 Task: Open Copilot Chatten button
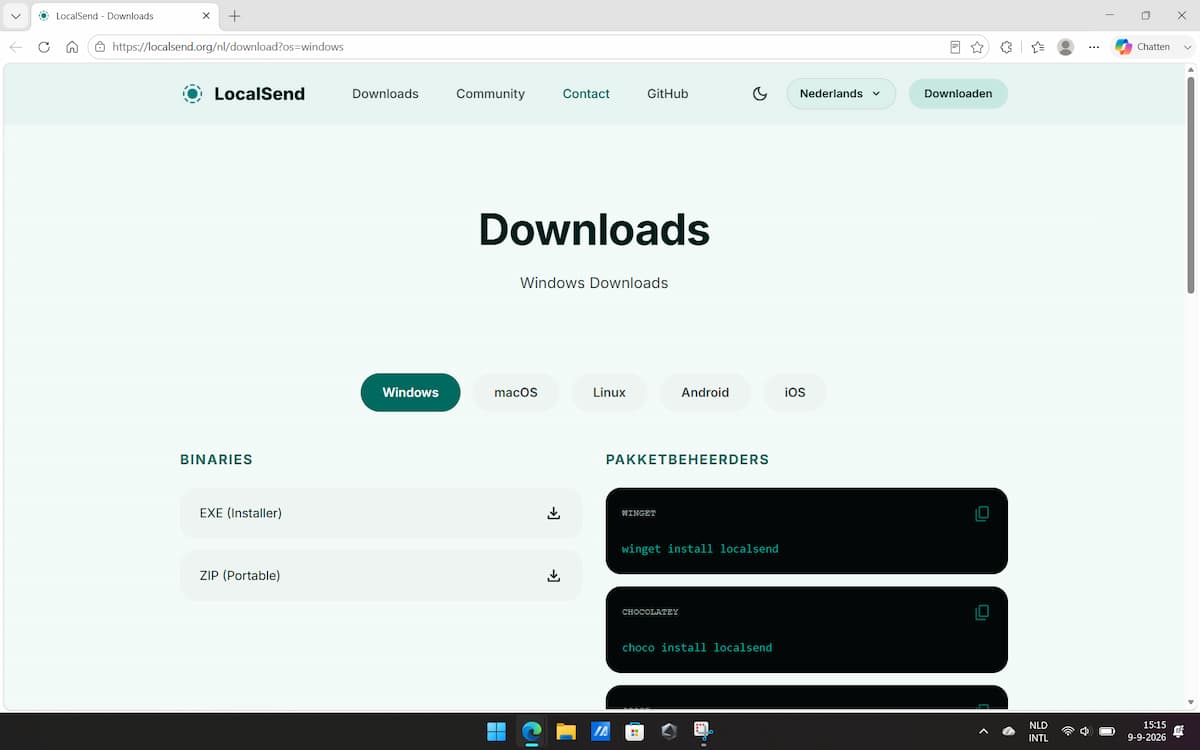(x=1142, y=47)
